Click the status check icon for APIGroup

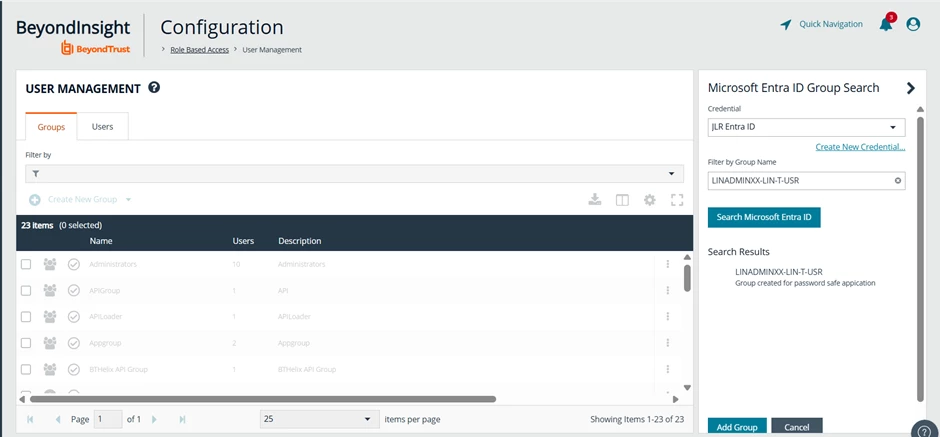point(74,290)
